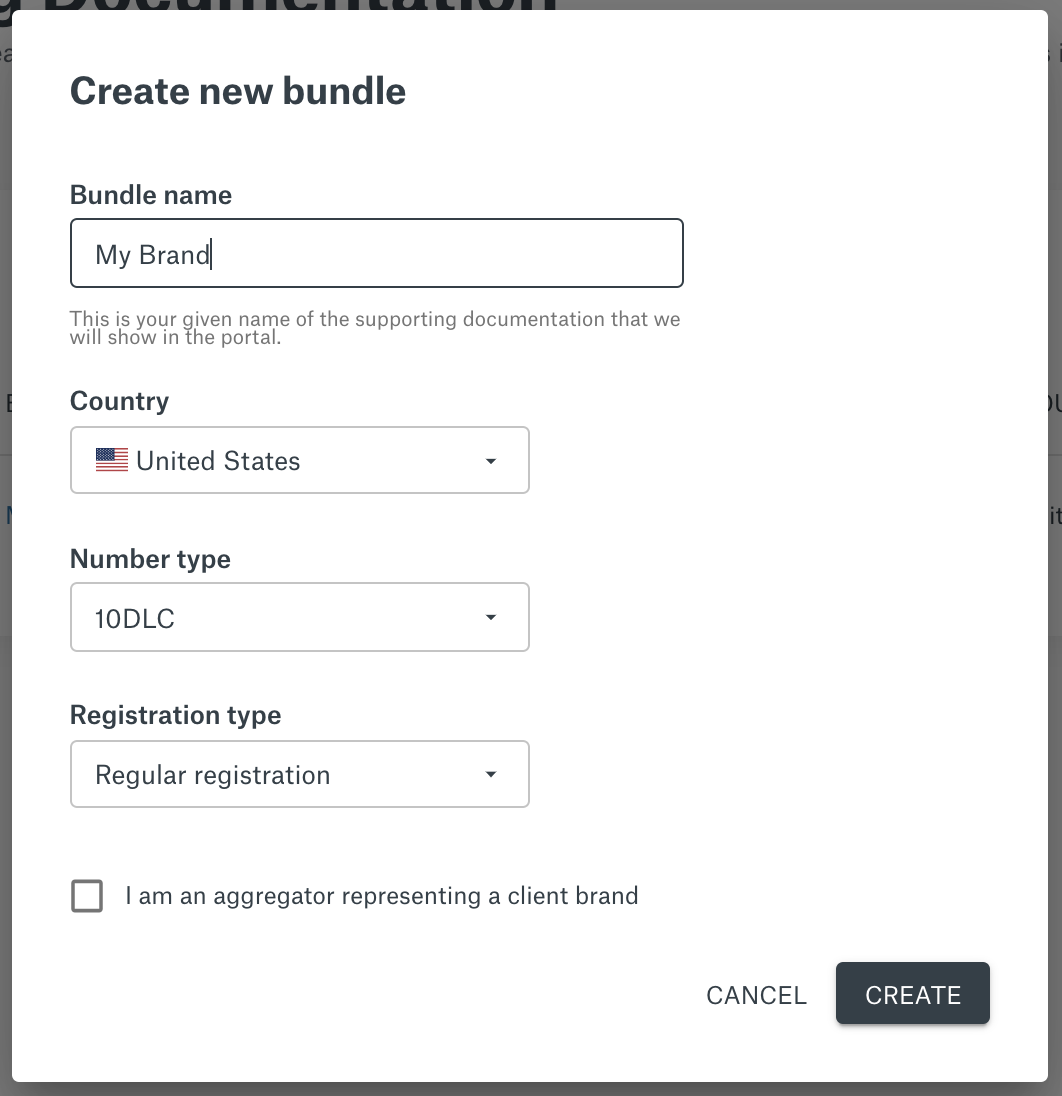This screenshot has height=1096, width=1062.
Task: Click the Registration type caret arrow
Action: coord(491,774)
